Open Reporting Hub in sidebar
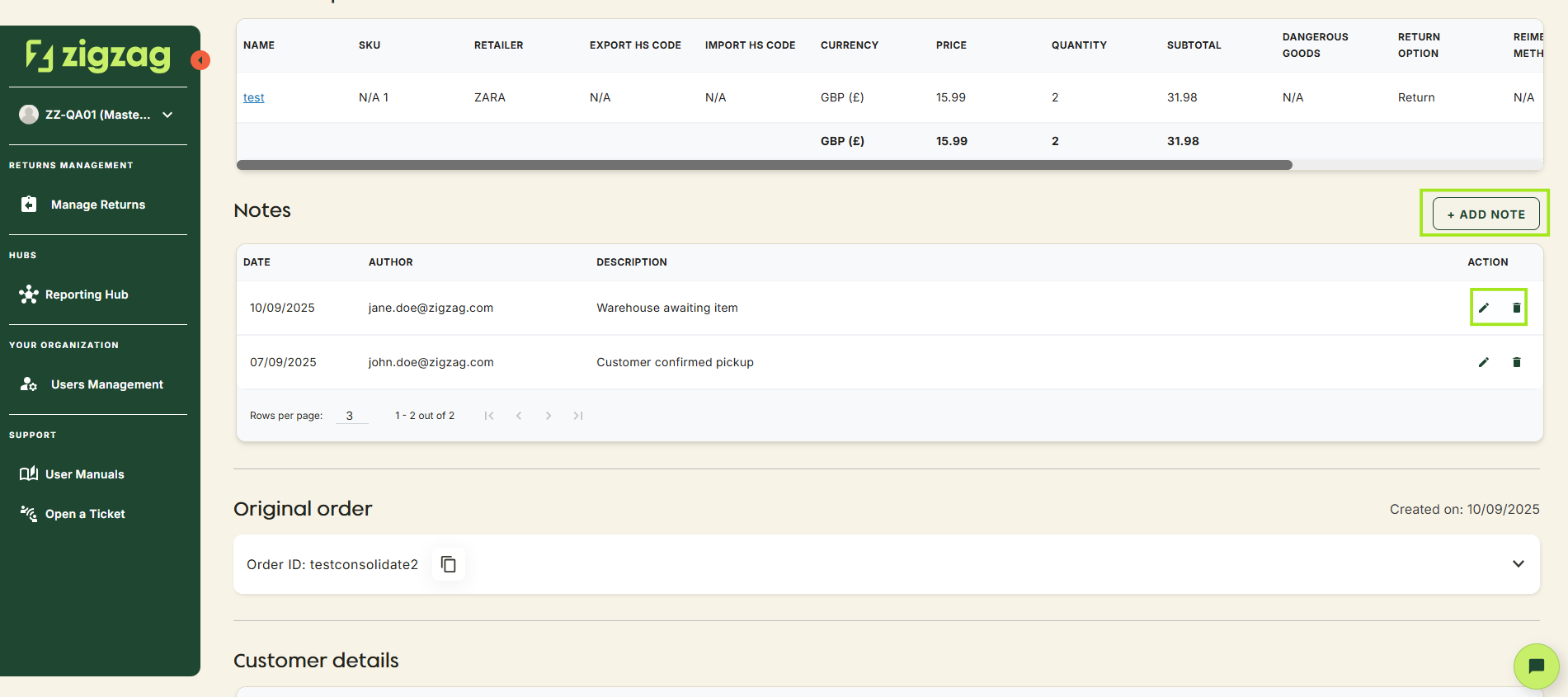Viewport: 1568px width, 697px height. tap(87, 294)
